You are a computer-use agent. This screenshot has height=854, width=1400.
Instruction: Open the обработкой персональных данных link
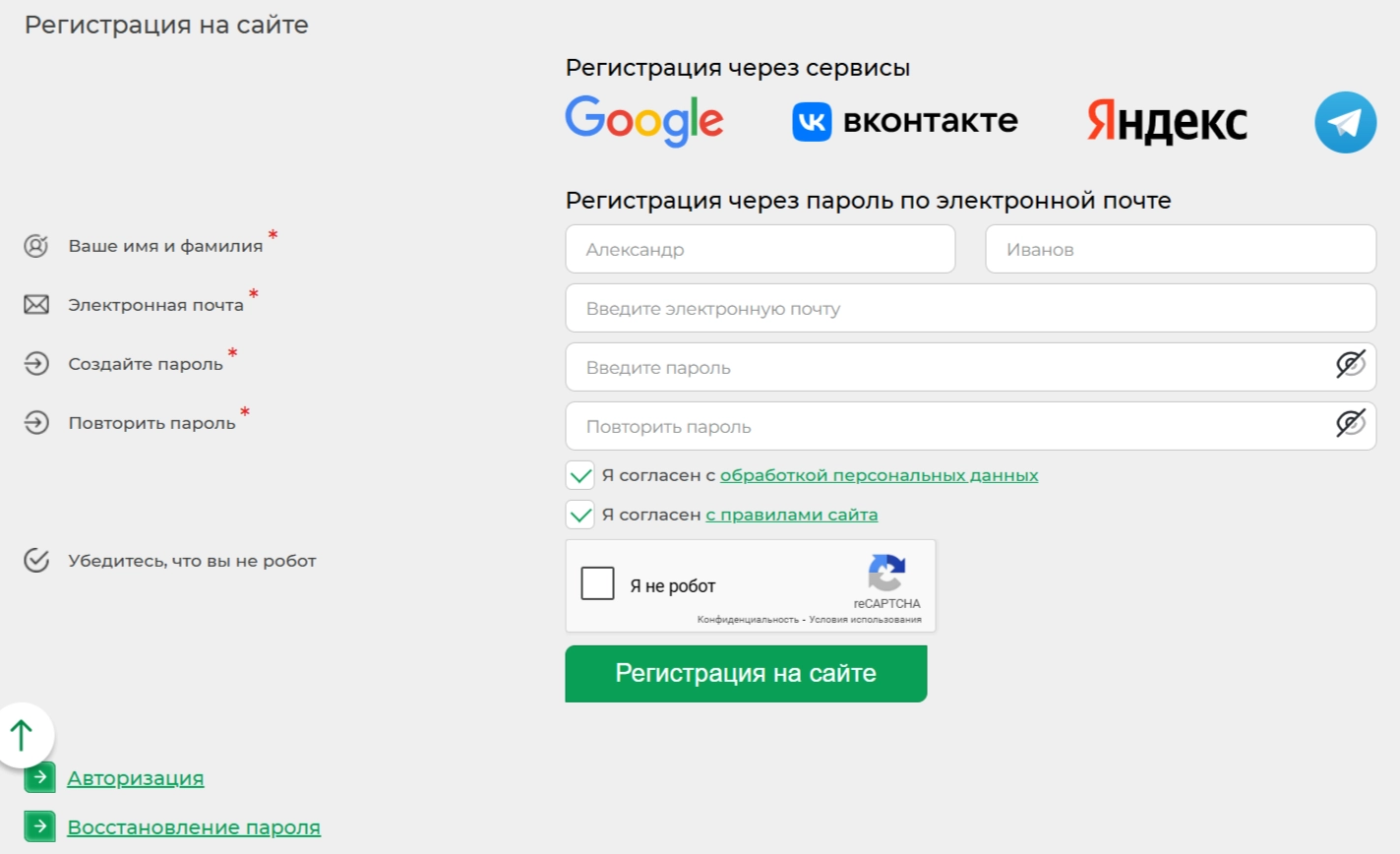879,475
